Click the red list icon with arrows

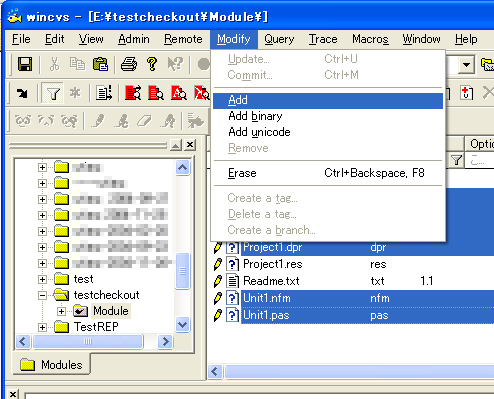(x=133, y=93)
